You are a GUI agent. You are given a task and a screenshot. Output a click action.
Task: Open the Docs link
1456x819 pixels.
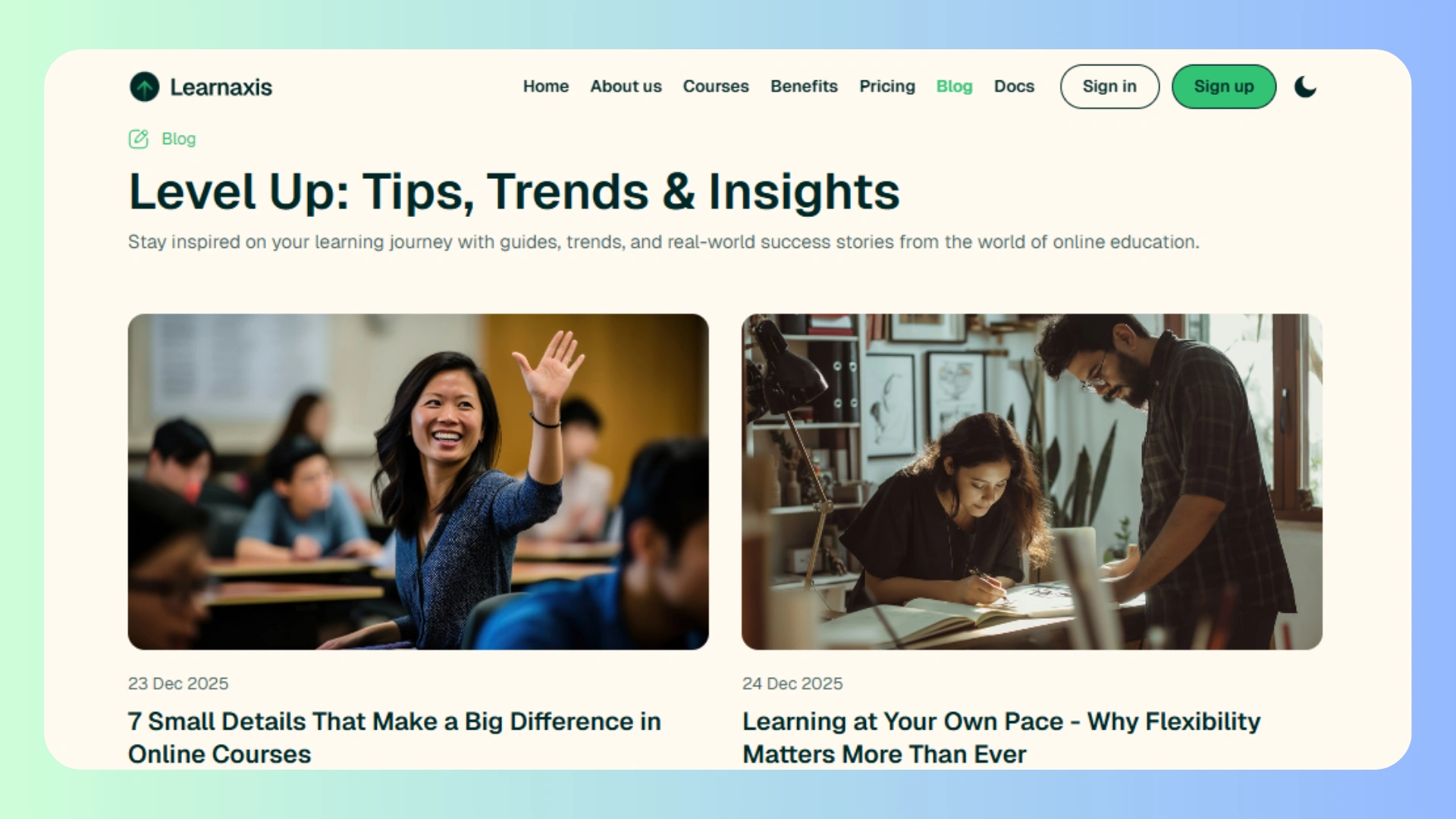click(x=1014, y=86)
